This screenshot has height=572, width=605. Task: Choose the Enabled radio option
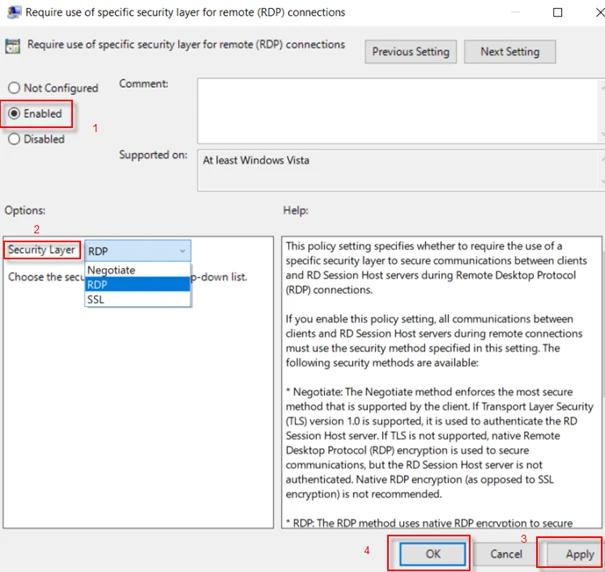(x=15, y=114)
